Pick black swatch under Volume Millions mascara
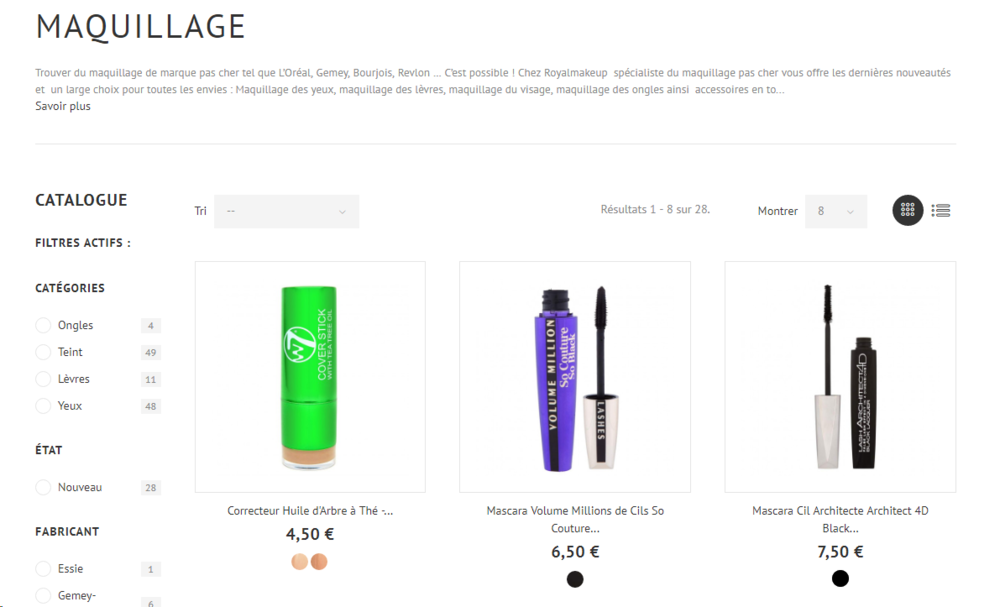 click(575, 579)
